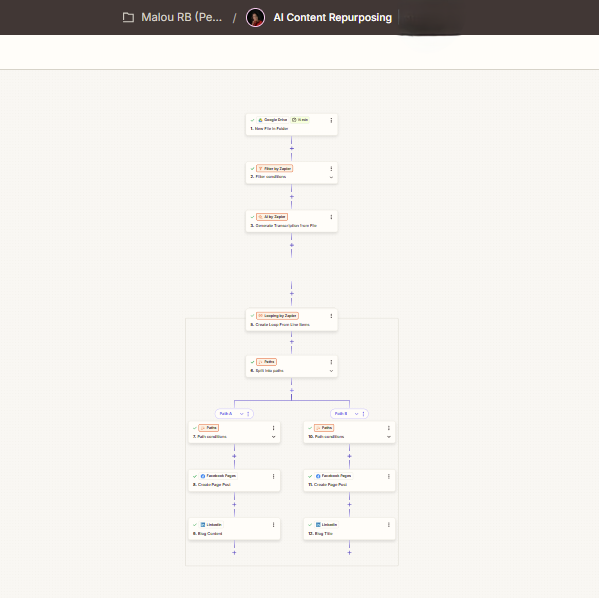Open menu for step 9 Blog Content
Image resolution: width=599 pixels, height=598 pixels.
click(274, 525)
